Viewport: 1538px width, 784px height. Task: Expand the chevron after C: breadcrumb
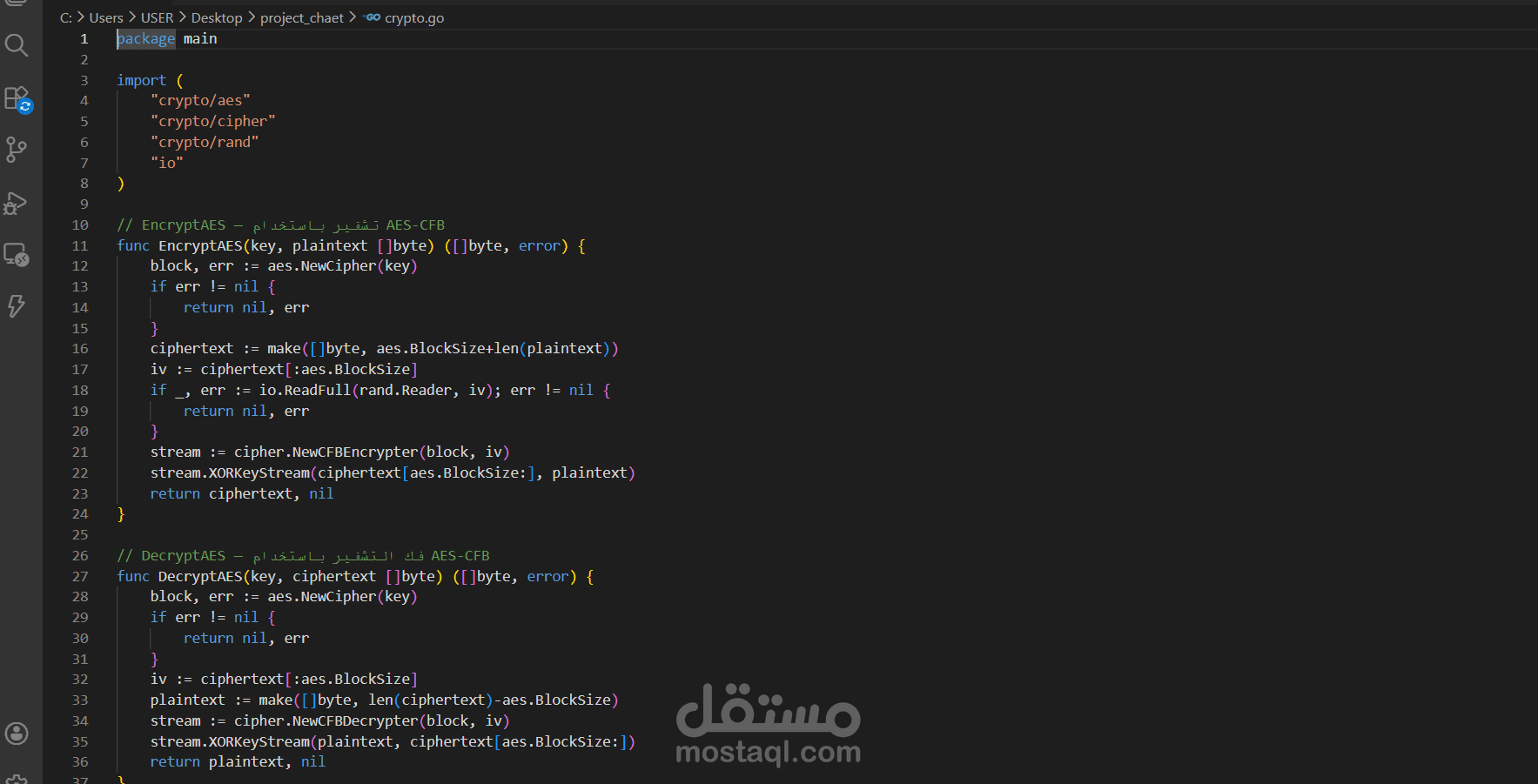(81, 17)
